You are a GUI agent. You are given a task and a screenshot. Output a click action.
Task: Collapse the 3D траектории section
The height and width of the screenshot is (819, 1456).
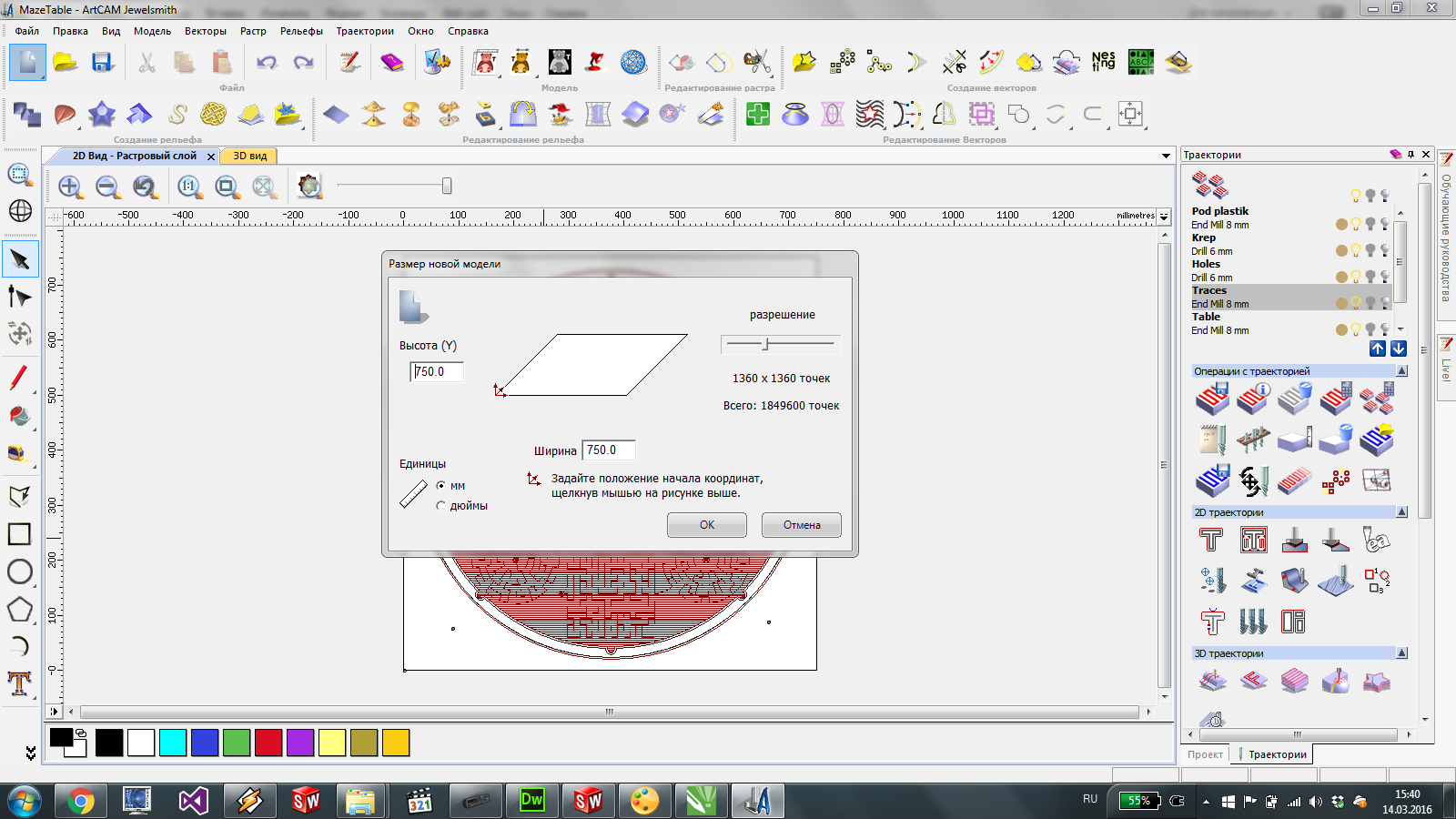[x=1401, y=653]
